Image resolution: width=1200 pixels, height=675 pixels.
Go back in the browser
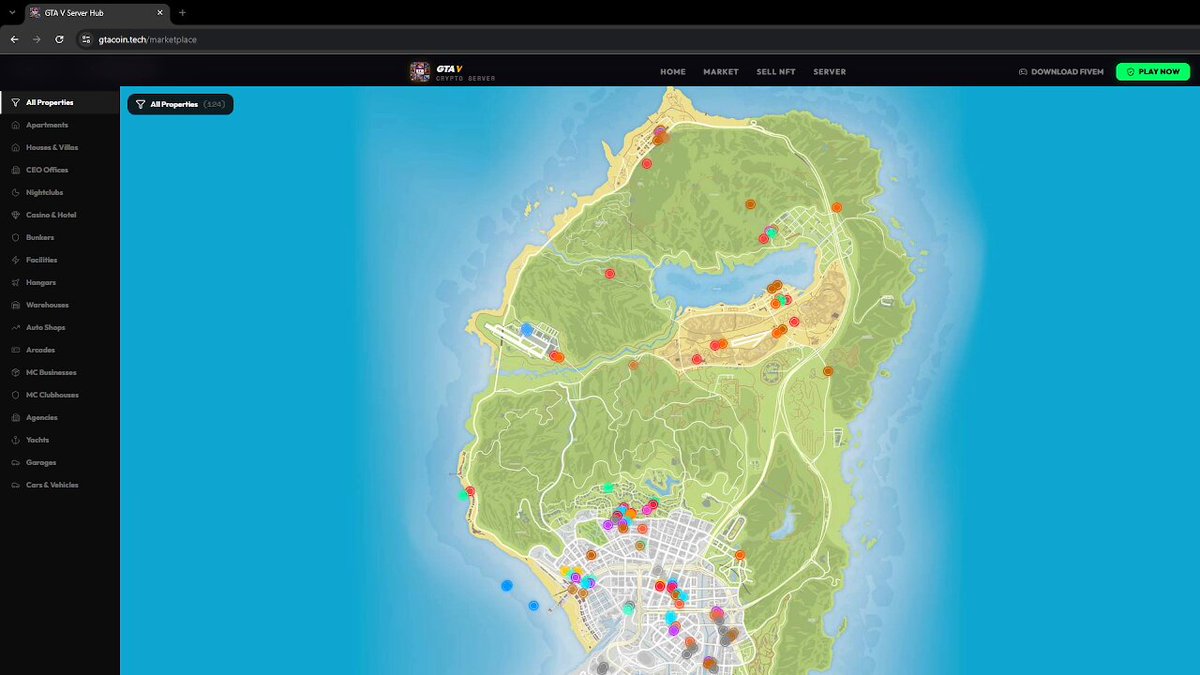coord(14,39)
